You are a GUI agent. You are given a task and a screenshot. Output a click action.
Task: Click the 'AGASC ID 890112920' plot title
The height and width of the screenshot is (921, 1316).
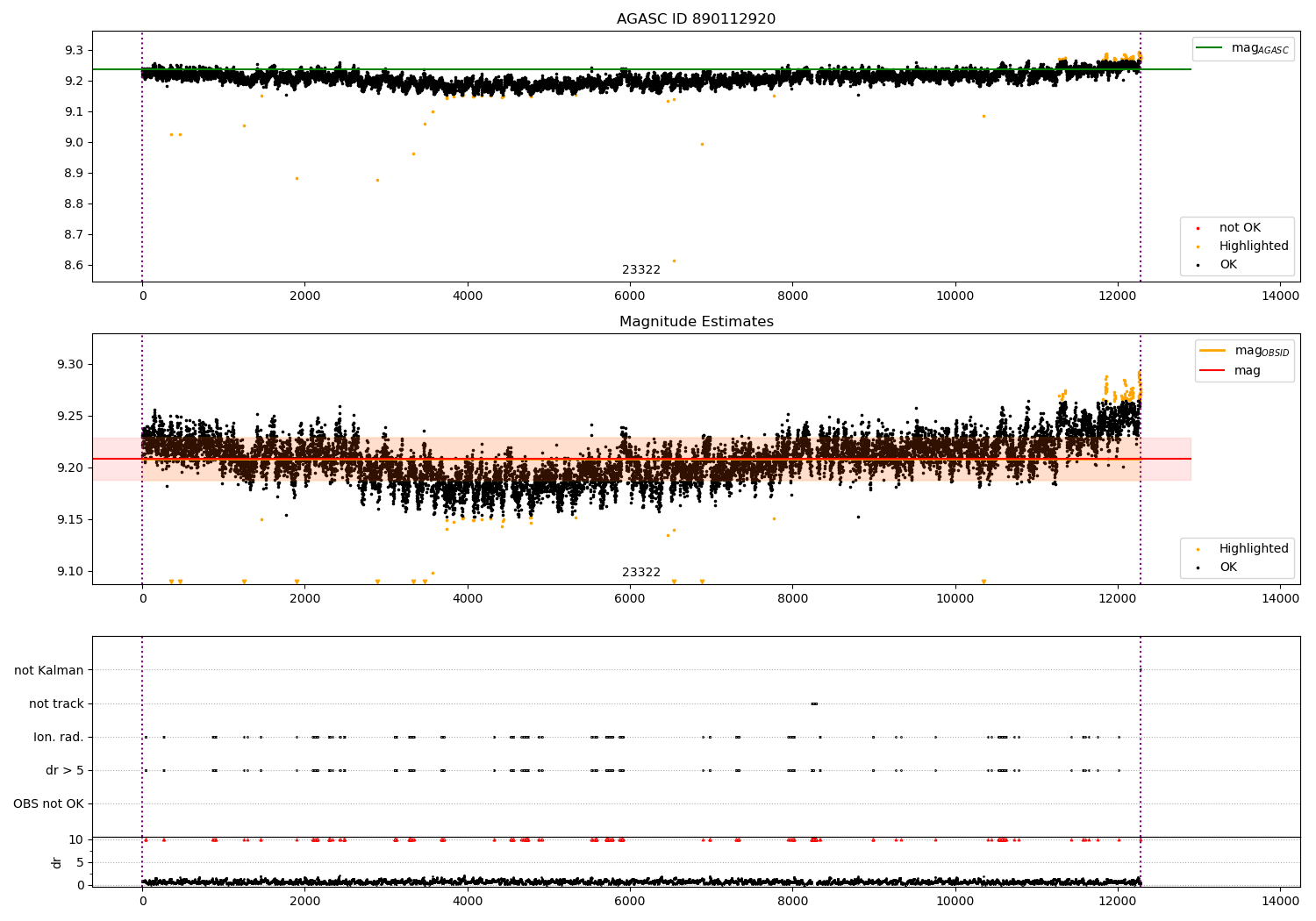click(696, 19)
